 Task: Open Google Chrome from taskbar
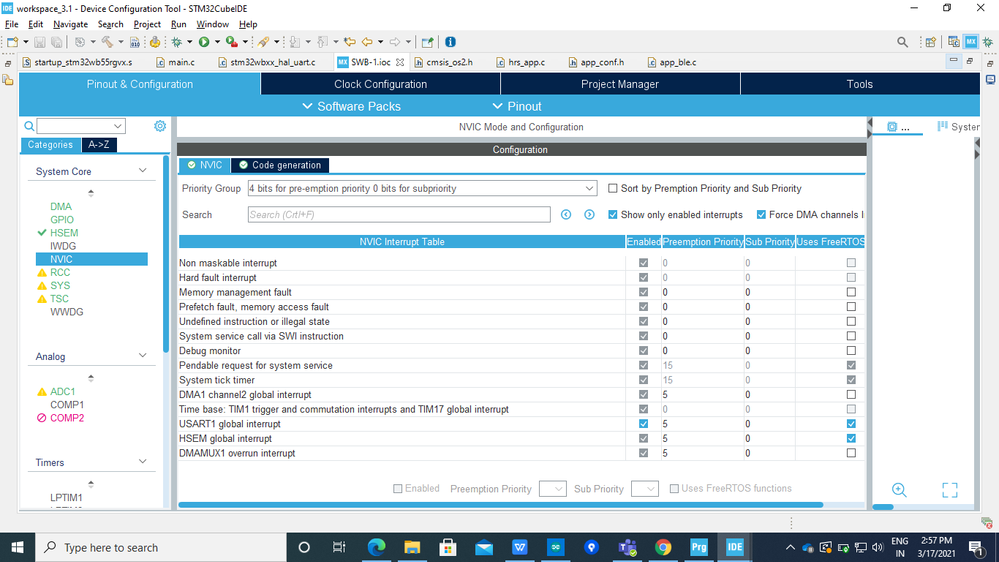pyautogui.click(x=663, y=547)
